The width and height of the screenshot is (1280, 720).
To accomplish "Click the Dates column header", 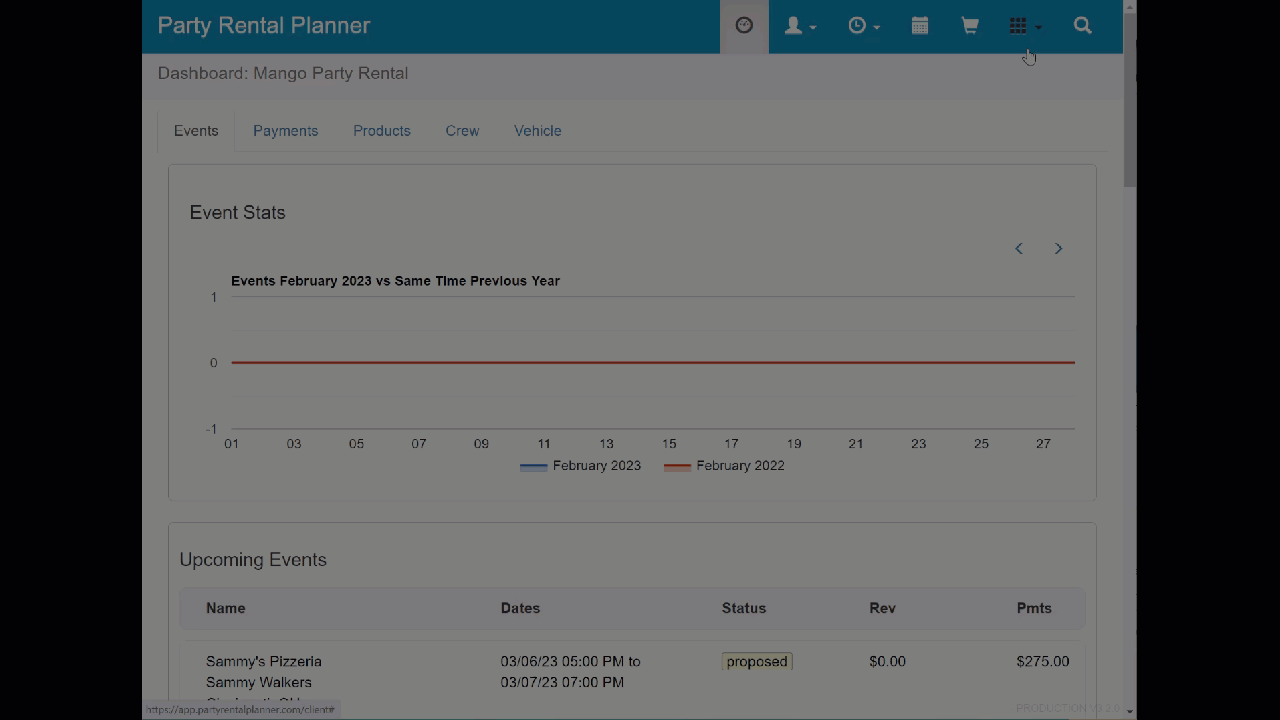I will coord(520,608).
